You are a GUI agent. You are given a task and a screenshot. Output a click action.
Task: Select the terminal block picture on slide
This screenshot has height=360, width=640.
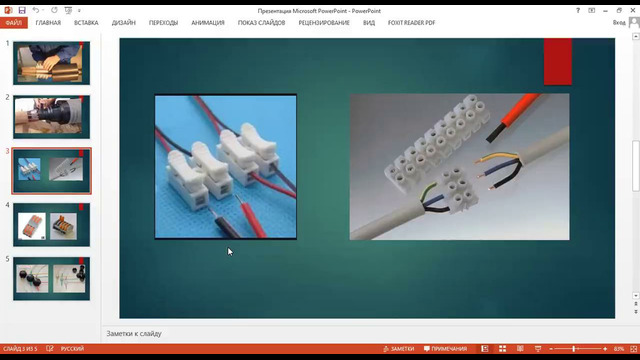click(460, 167)
